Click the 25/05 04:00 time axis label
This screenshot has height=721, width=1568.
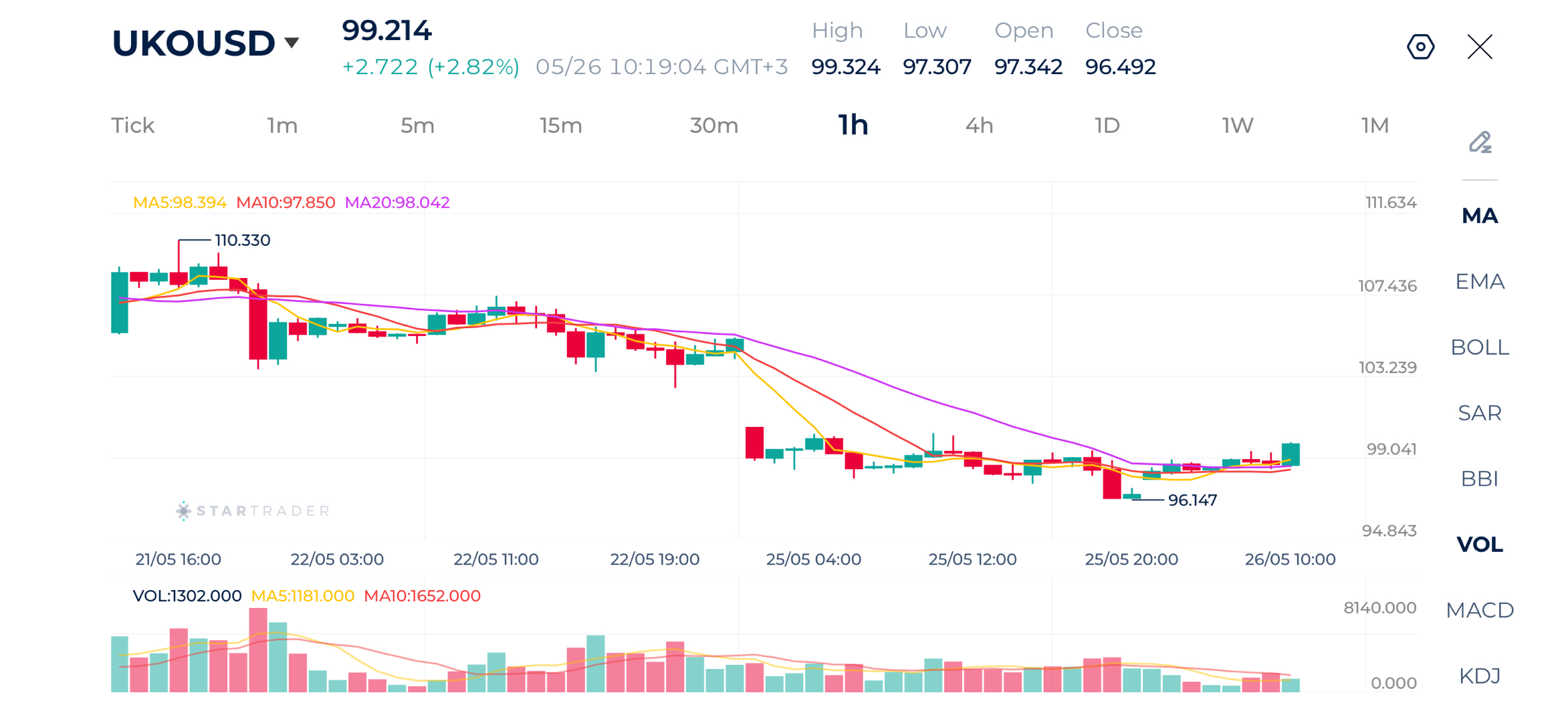click(x=813, y=559)
